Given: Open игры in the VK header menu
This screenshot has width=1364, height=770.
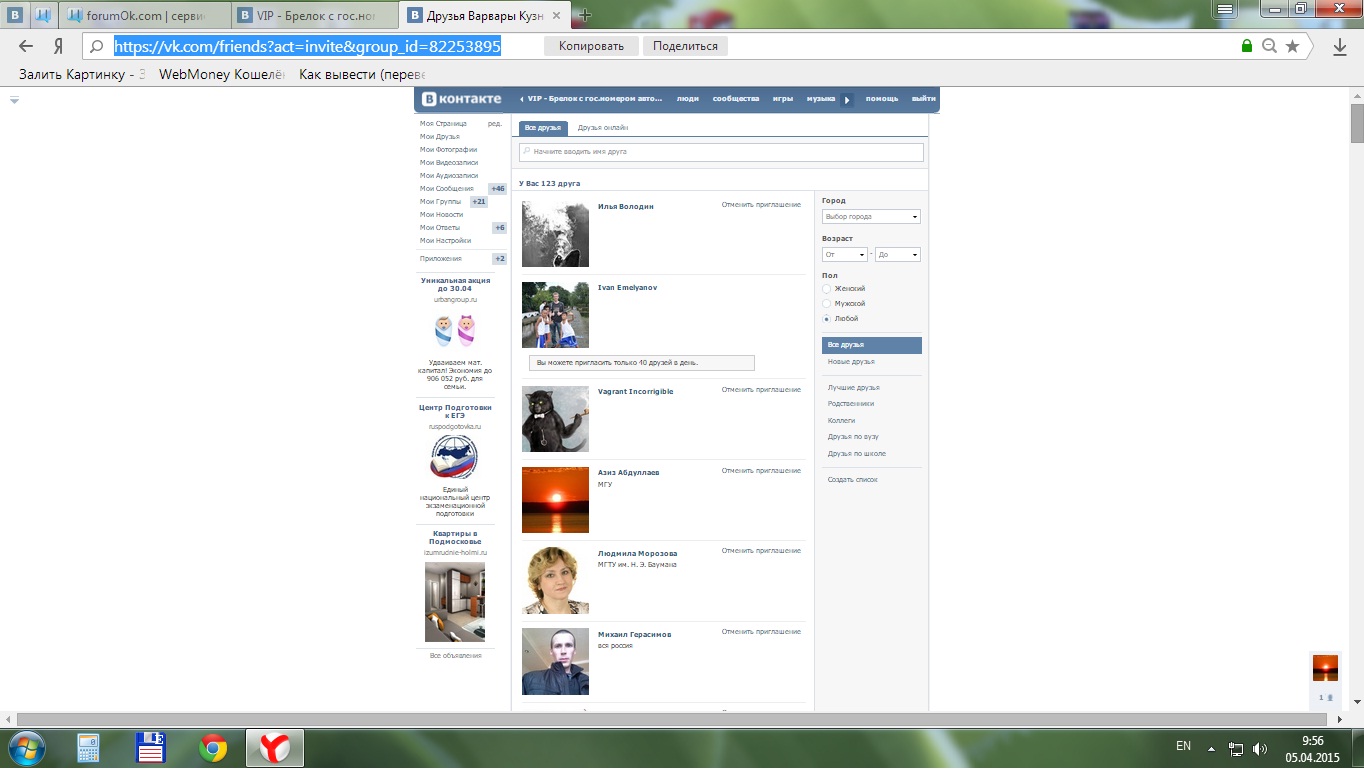Looking at the screenshot, I should click(x=783, y=99).
